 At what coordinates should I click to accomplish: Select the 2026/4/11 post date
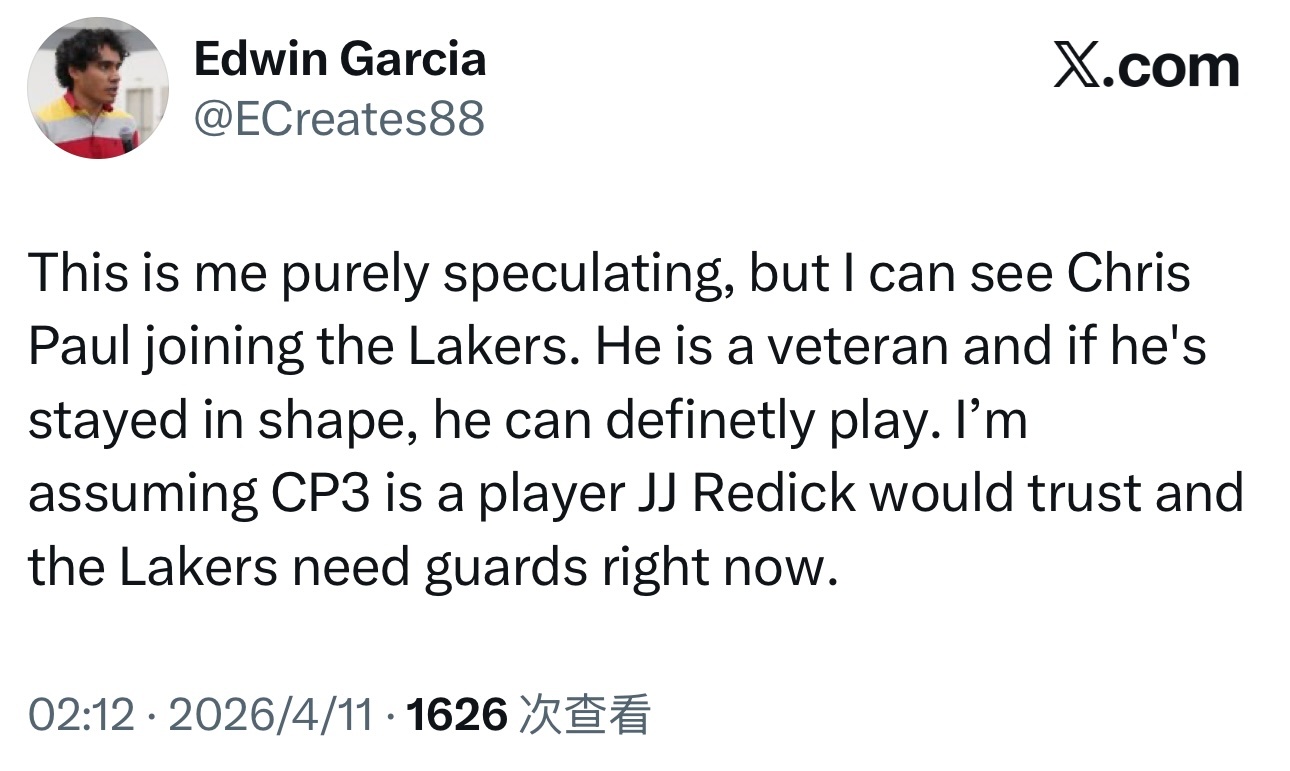272,715
